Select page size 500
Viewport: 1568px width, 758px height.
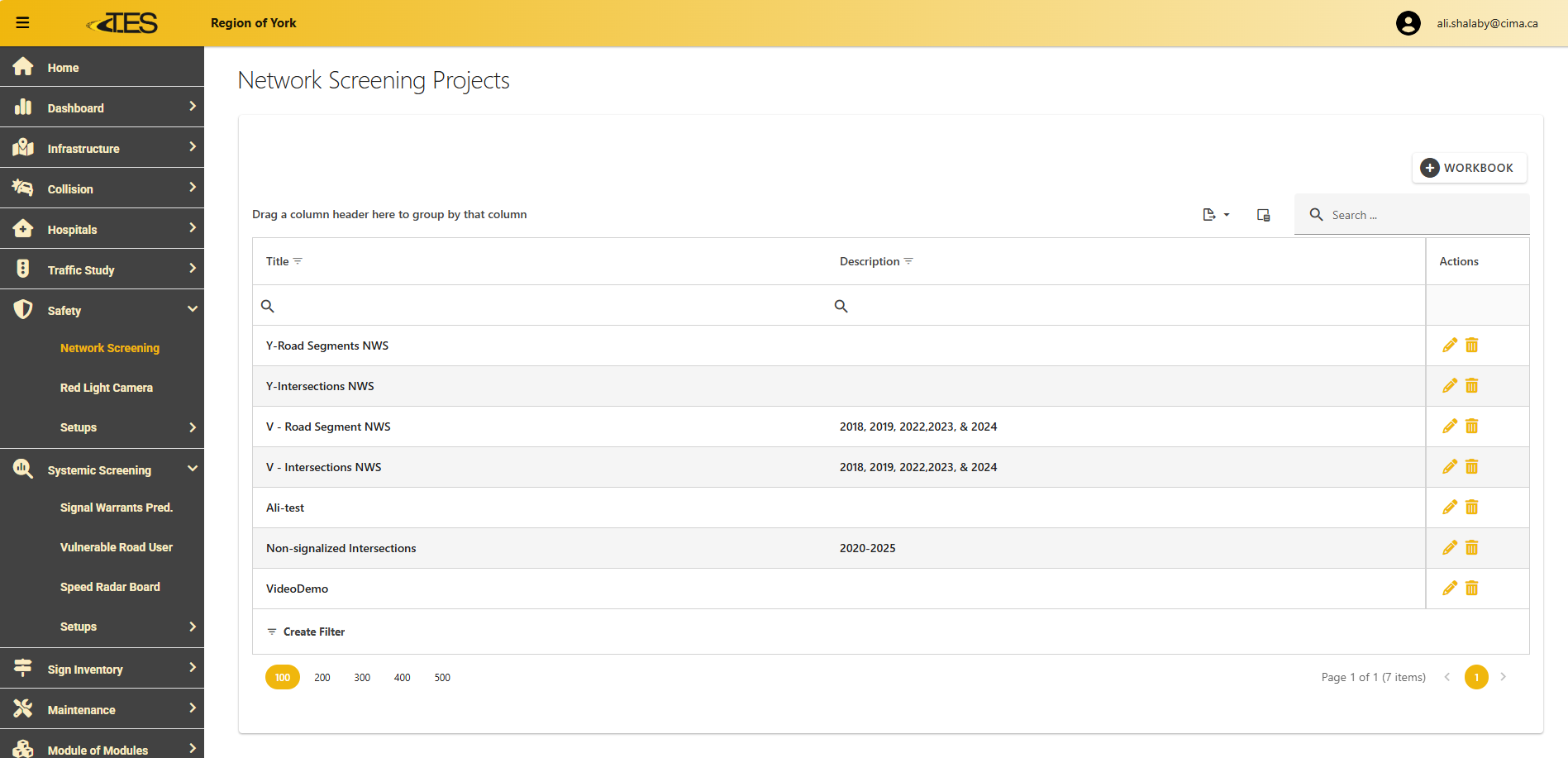442,678
